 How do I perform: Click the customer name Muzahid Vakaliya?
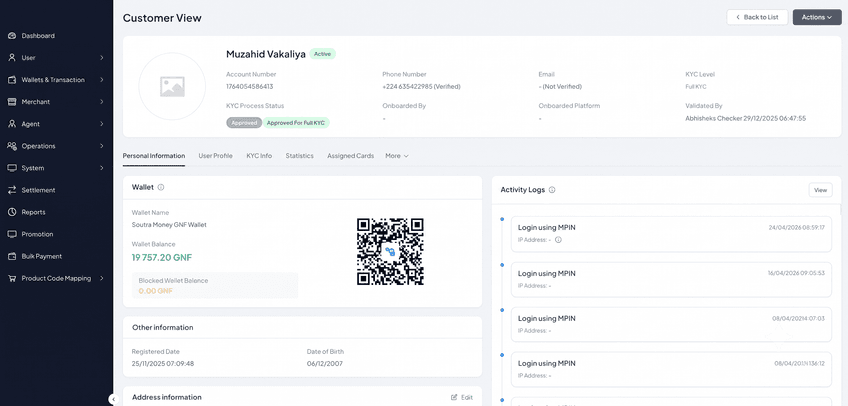point(266,54)
